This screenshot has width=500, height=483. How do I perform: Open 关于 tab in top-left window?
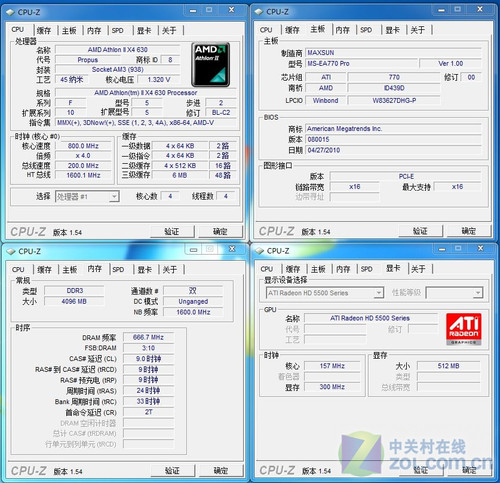[x=169, y=31]
